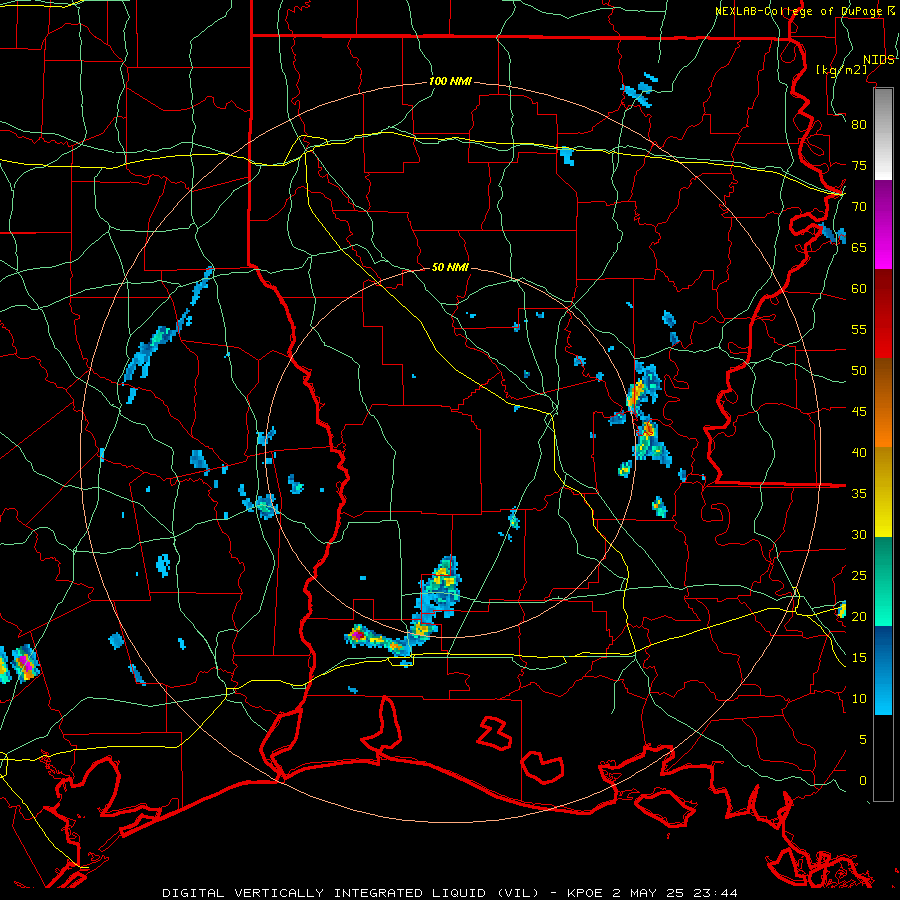Click the 45 value on the VIL scale
The height and width of the screenshot is (900, 900).
tap(859, 412)
